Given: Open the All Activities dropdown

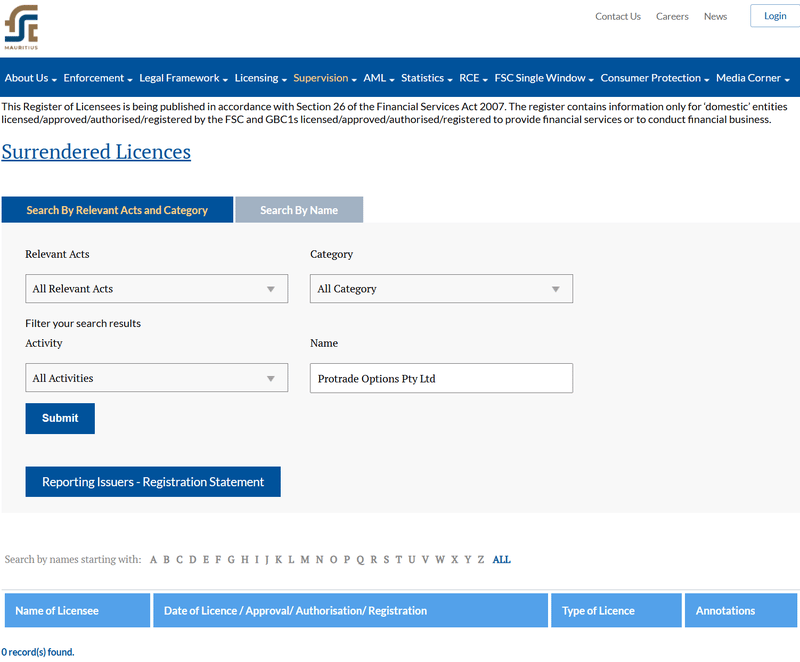Looking at the screenshot, I should click(157, 378).
